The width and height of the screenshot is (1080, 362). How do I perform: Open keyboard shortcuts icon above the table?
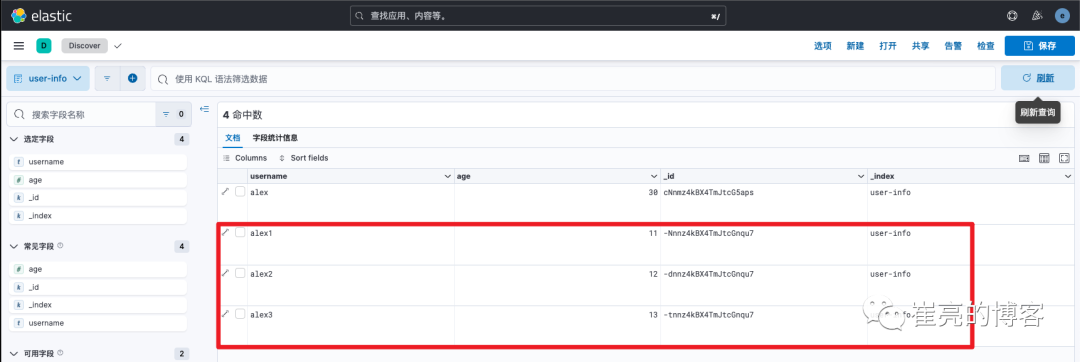pyautogui.click(x=1024, y=158)
